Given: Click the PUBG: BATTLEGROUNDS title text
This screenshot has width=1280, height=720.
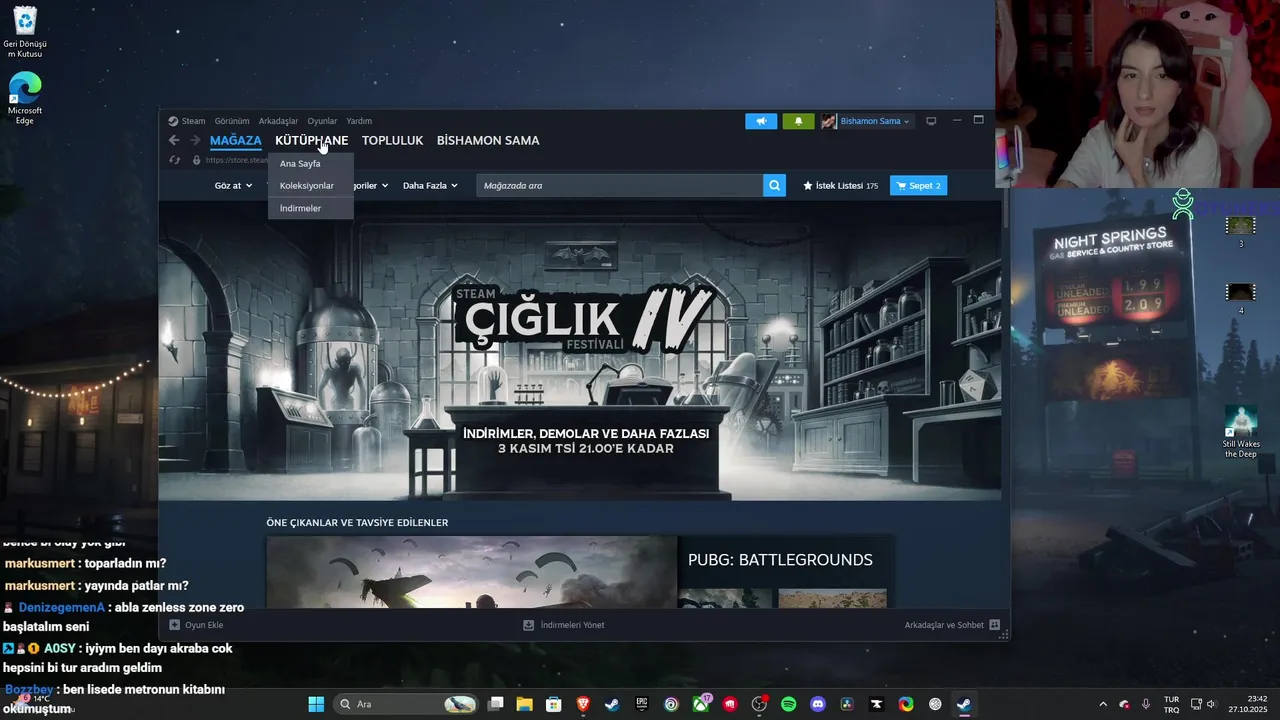Looking at the screenshot, I should click(x=780, y=560).
